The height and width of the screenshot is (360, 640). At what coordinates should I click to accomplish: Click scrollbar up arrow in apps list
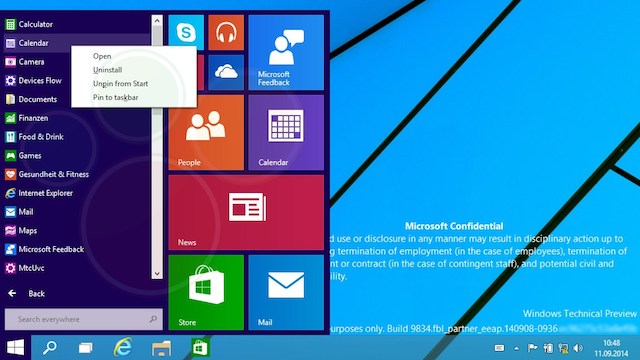point(157,20)
